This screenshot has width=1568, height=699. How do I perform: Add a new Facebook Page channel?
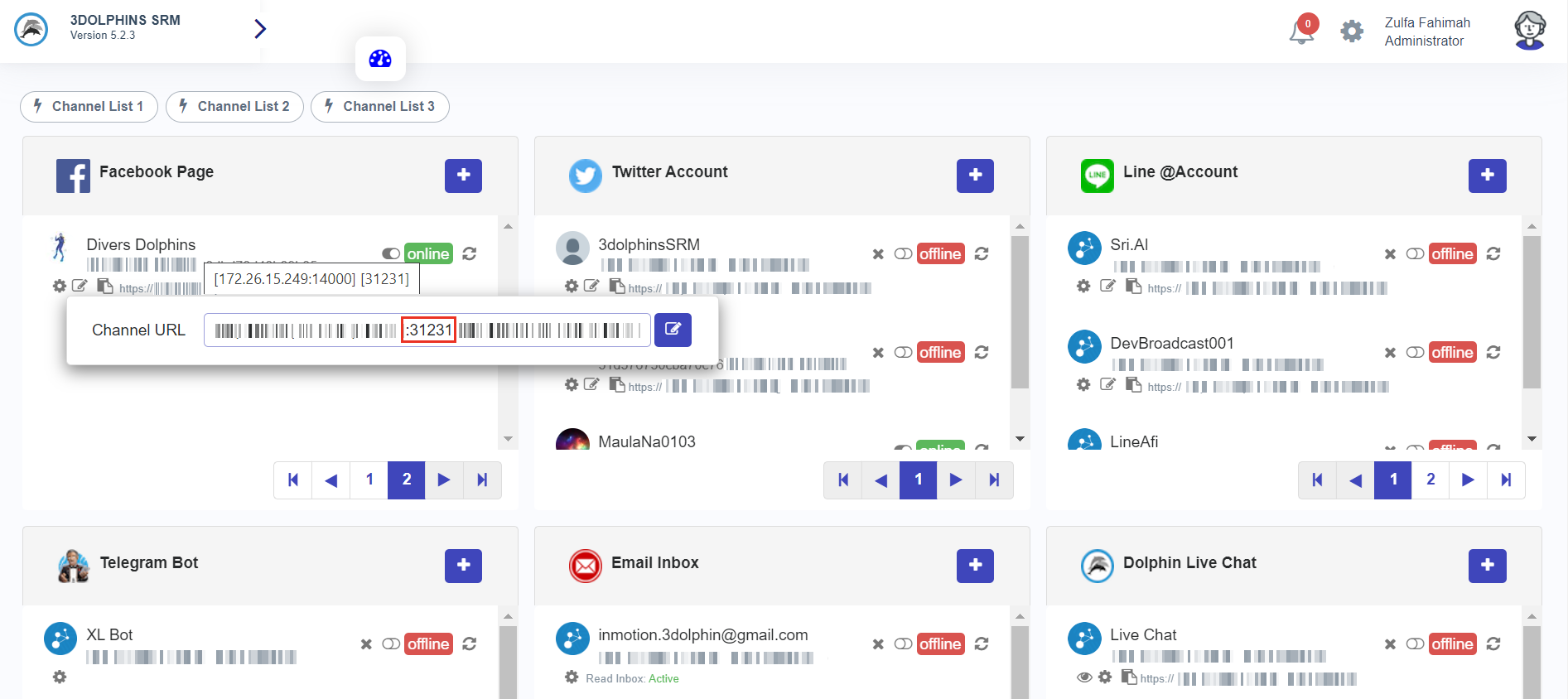pyautogui.click(x=463, y=176)
